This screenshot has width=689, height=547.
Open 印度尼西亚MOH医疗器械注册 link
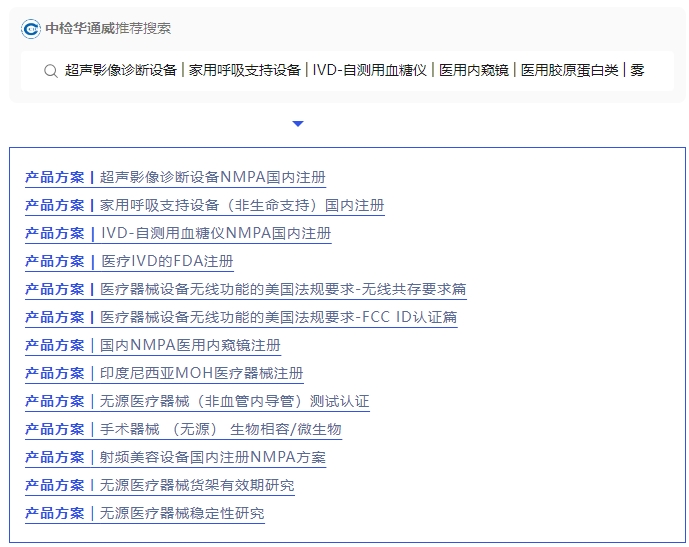coord(201,373)
